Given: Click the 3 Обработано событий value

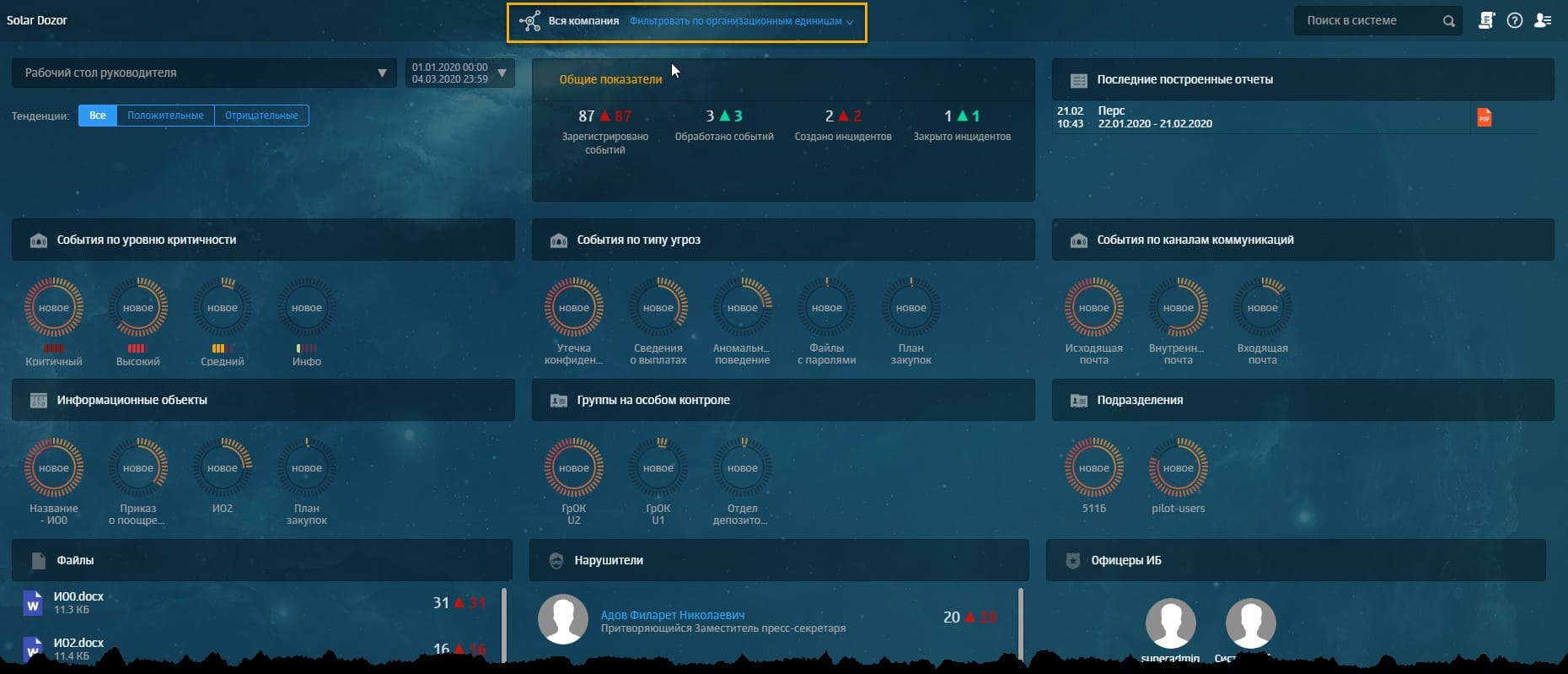Looking at the screenshot, I should coord(710,116).
